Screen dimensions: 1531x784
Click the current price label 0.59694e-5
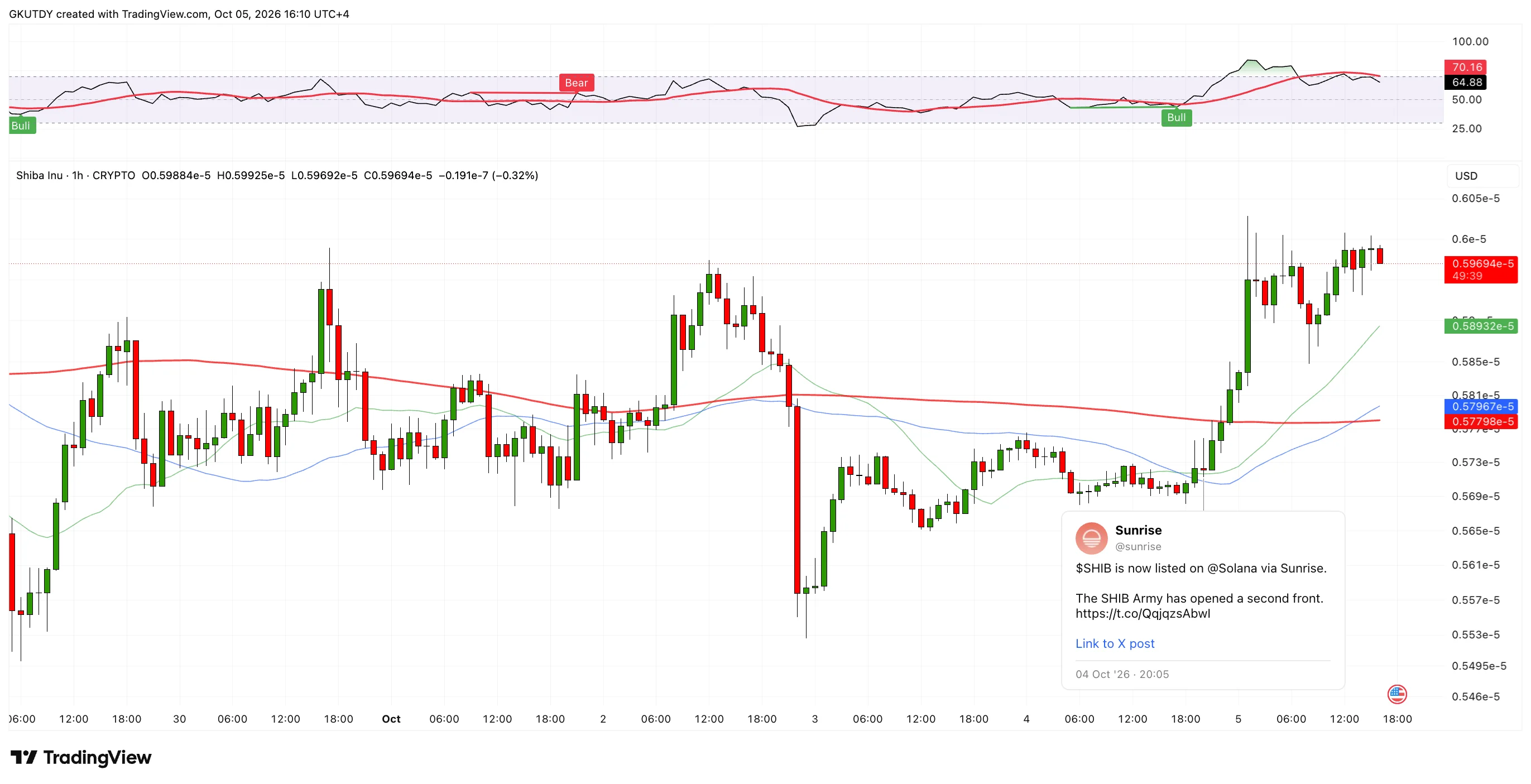tap(1482, 263)
